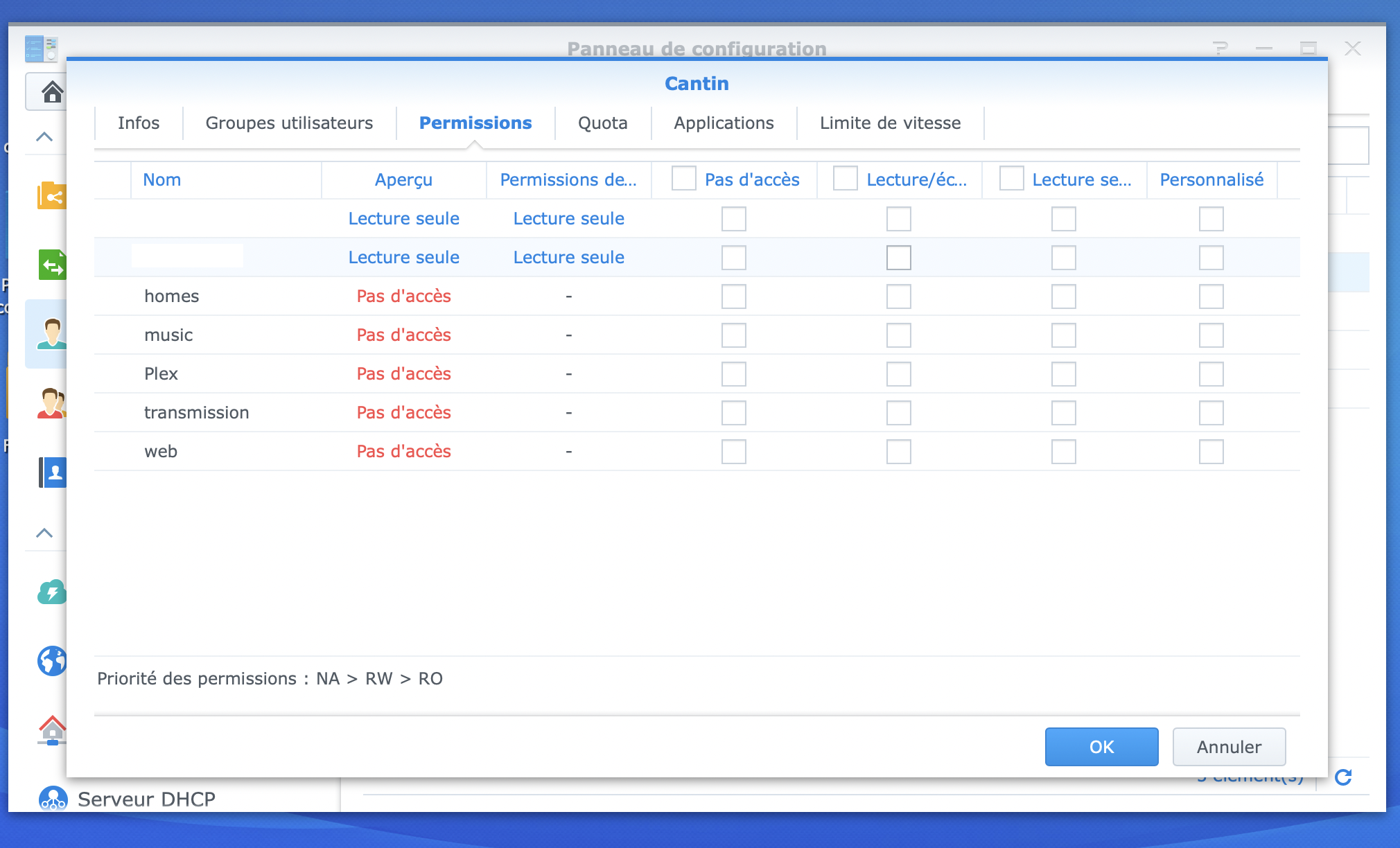Image resolution: width=1400 pixels, height=848 pixels.
Task: Click the refresh icon at bottom right
Action: coord(1343,777)
